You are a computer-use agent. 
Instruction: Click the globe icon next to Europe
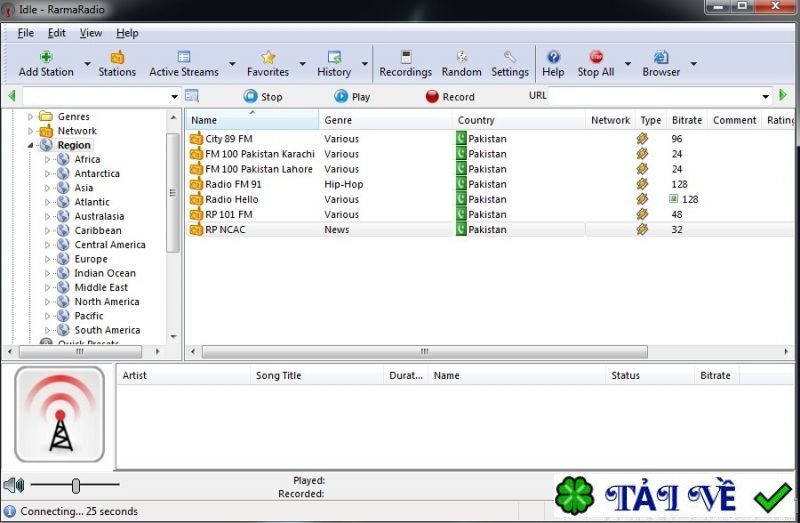63,259
